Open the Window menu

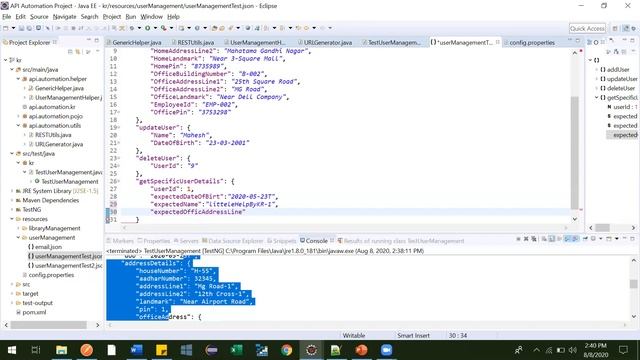click(x=151, y=17)
